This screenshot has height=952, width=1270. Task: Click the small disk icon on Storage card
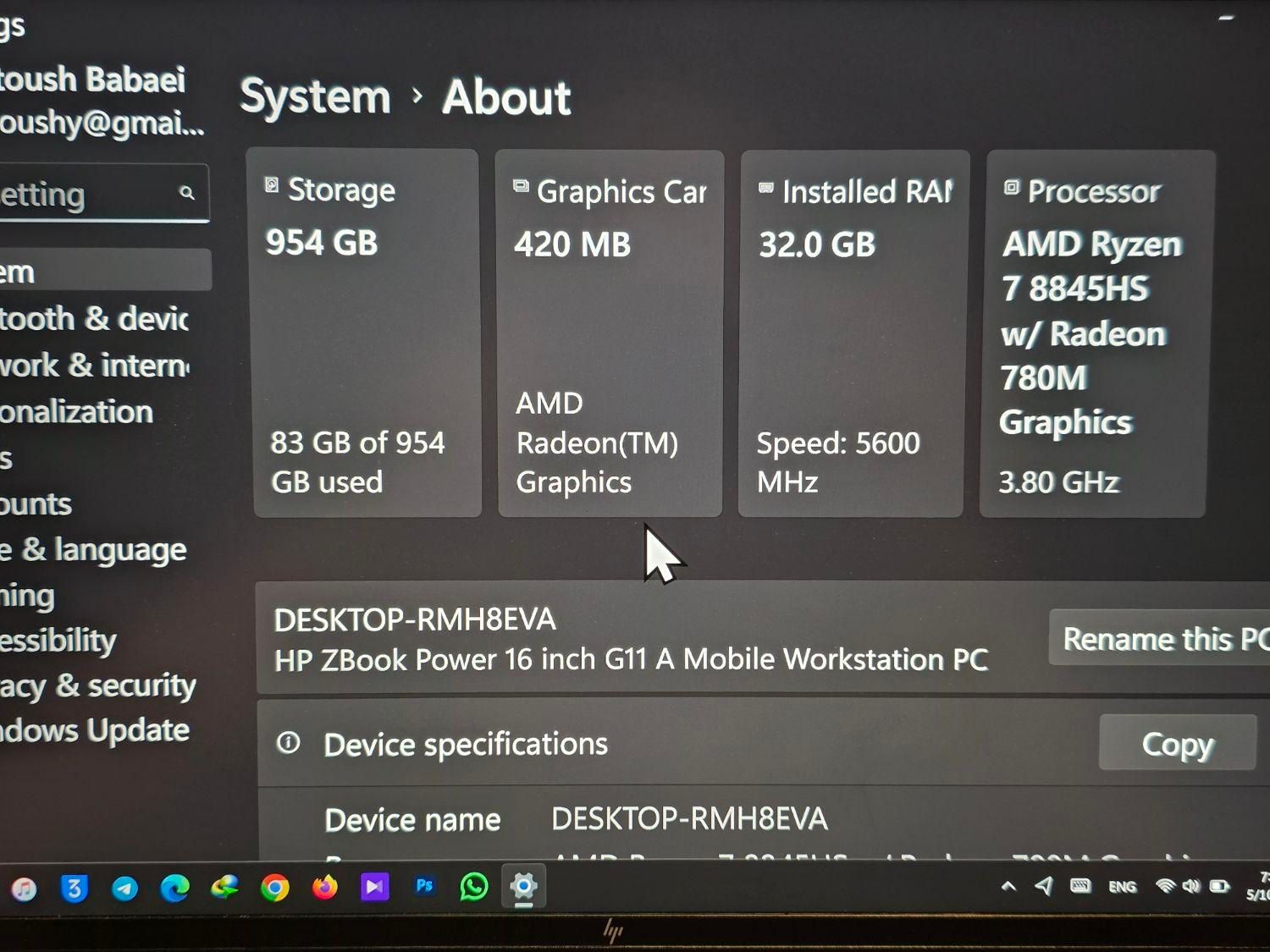coord(271,184)
